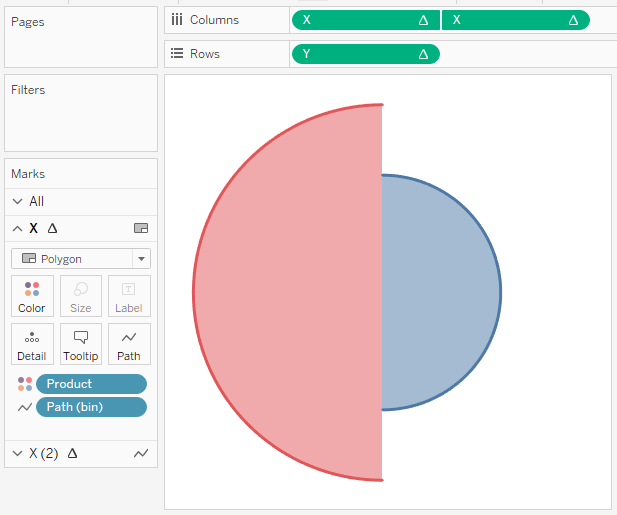
Task: Select Y pill on Rows shelf
Action: pos(366,54)
